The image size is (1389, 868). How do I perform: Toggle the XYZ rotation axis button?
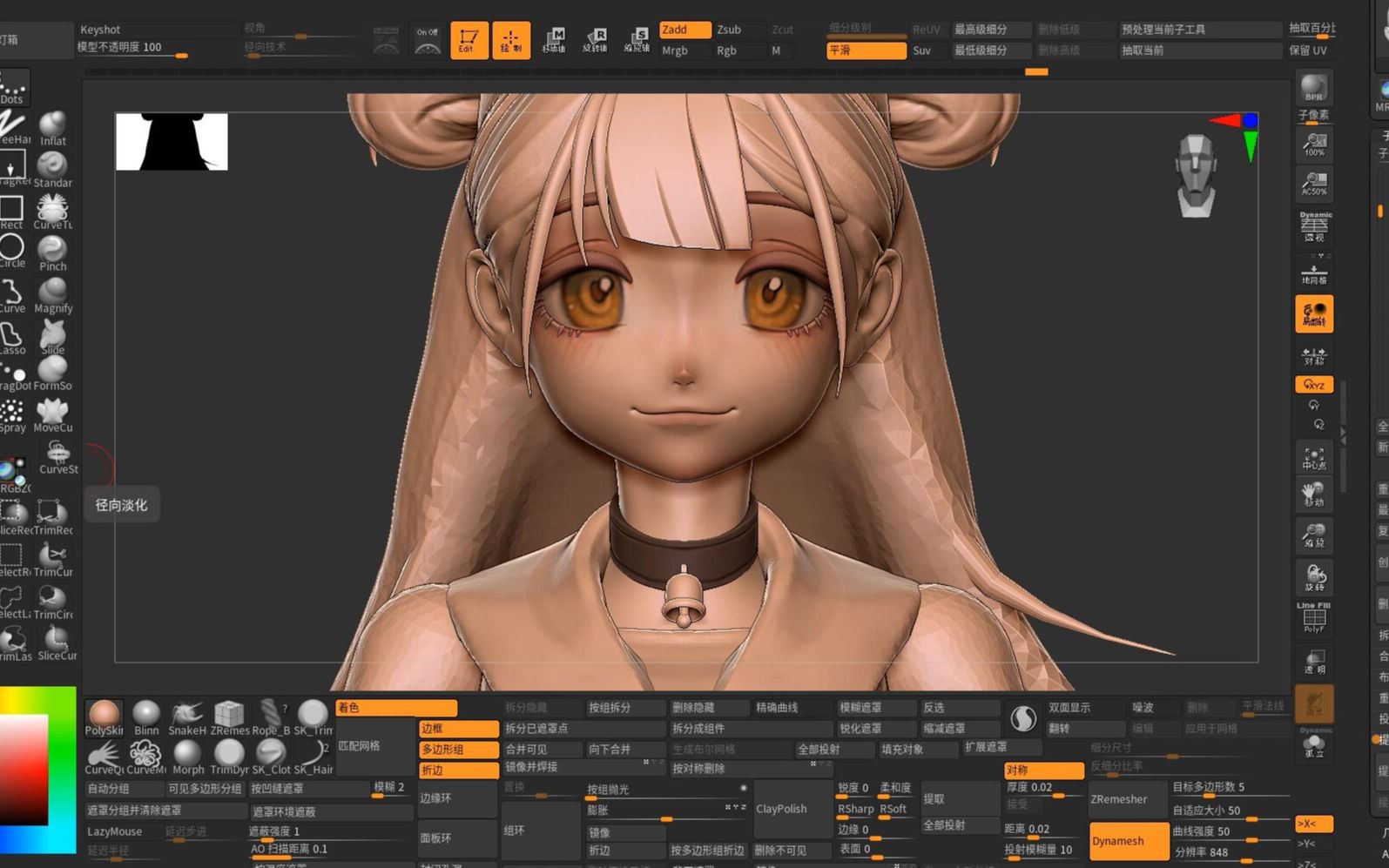pyautogui.click(x=1314, y=384)
